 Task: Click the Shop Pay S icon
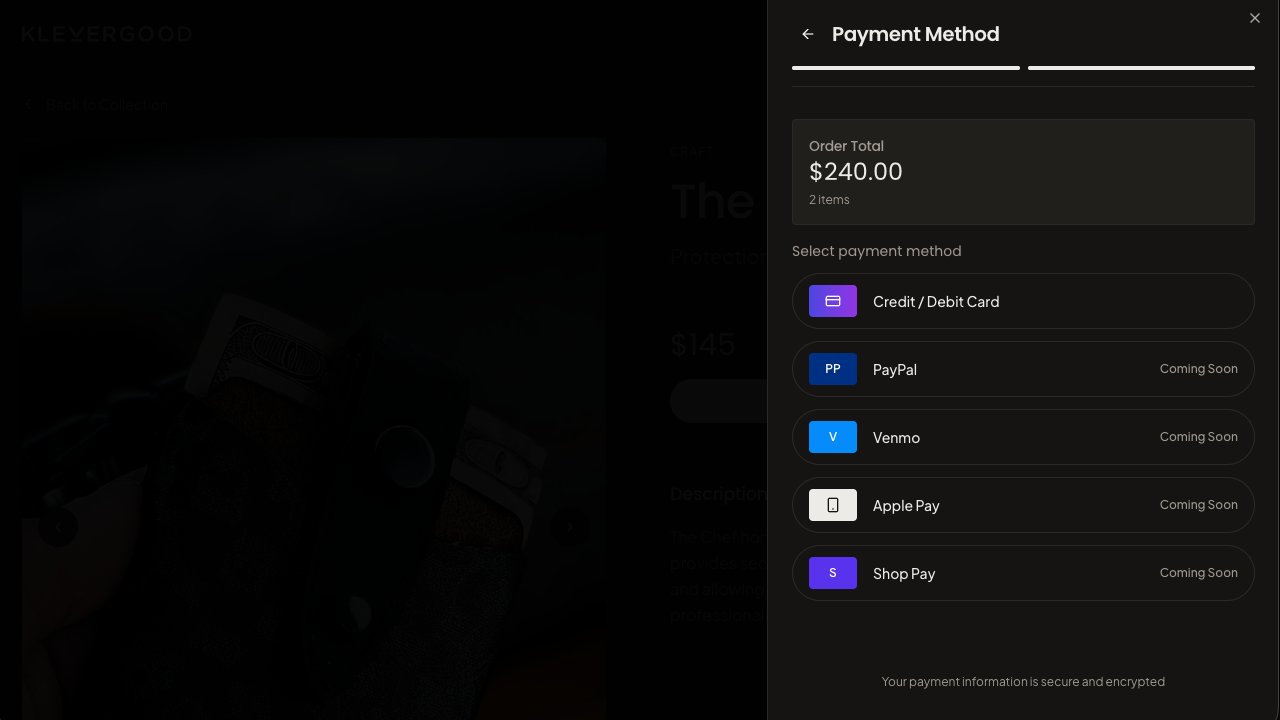833,573
